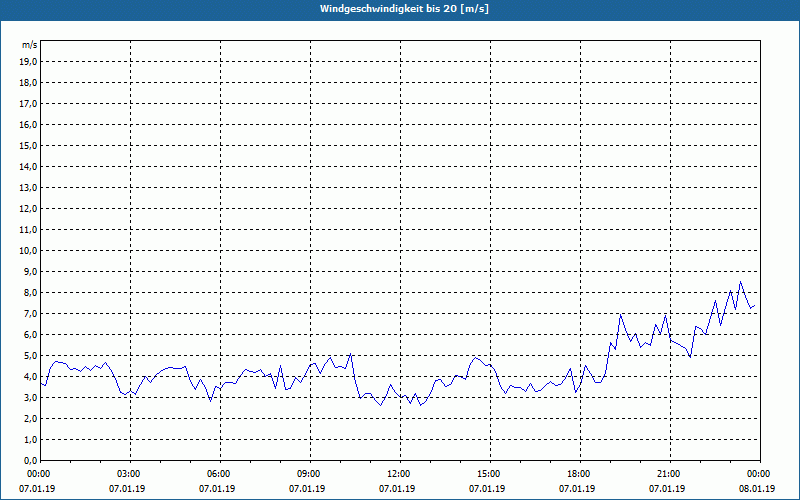800x500 pixels.
Task: Click the m/s unit label on the y-axis
Action: [x=30, y=45]
